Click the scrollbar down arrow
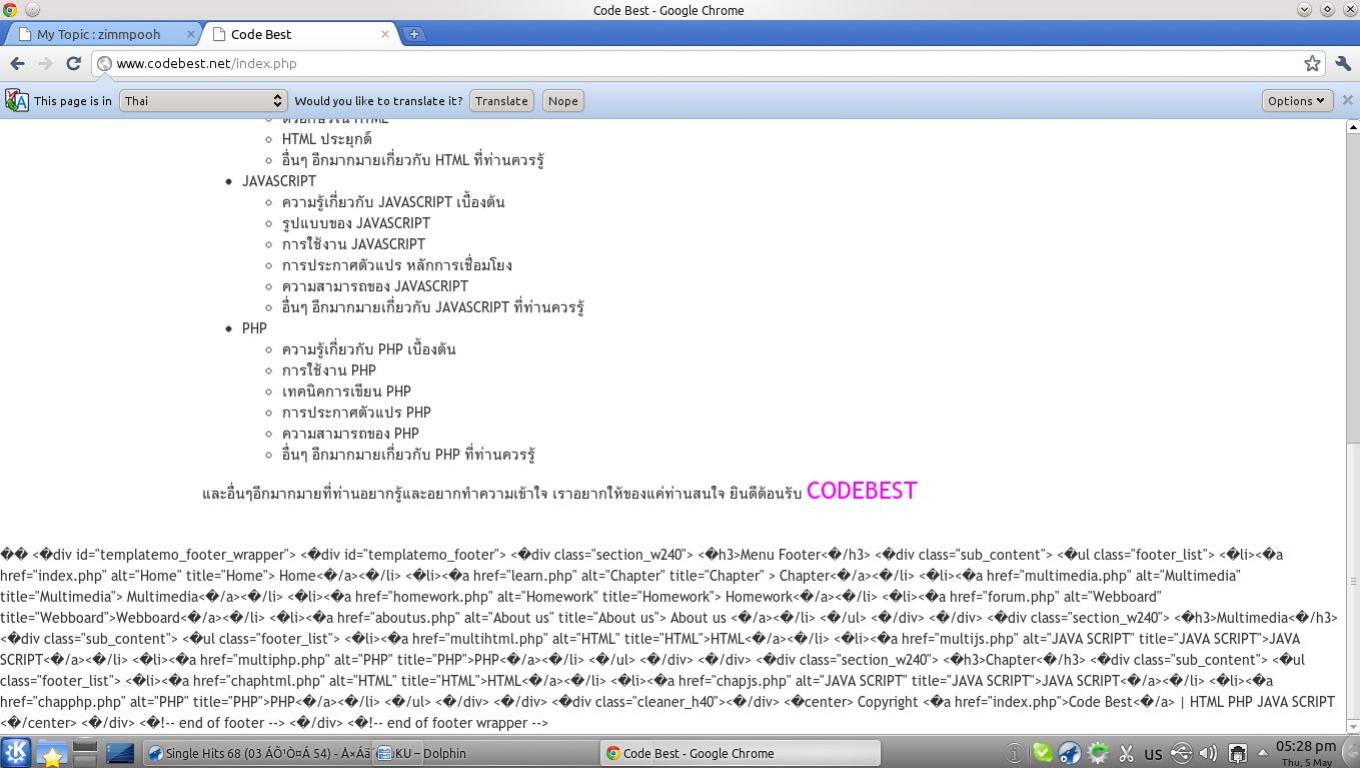The width and height of the screenshot is (1360, 768). point(1353,727)
